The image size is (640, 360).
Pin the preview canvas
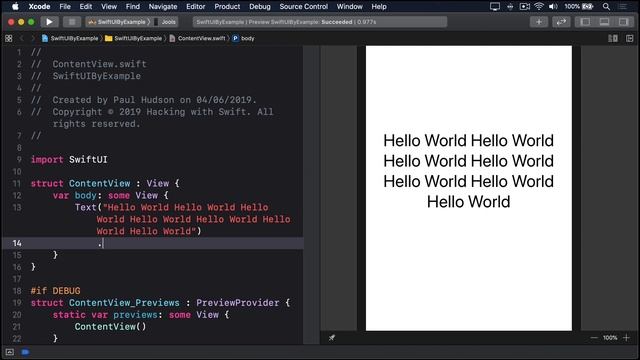click(x=332, y=338)
